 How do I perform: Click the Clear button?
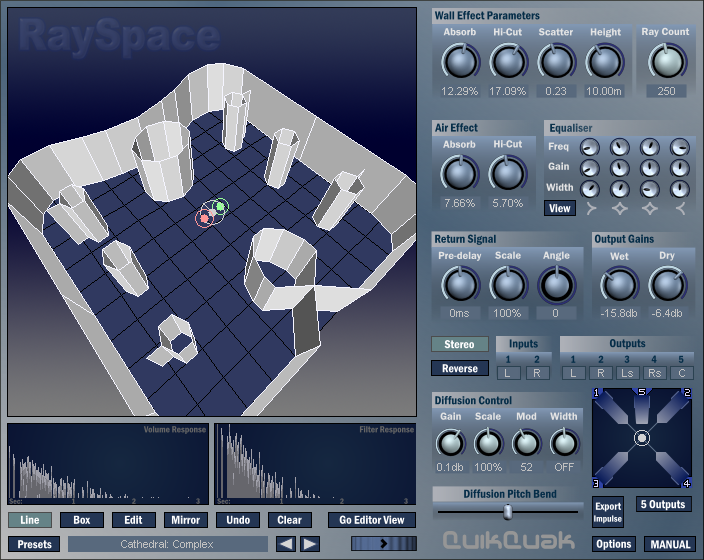pyautogui.click(x=290, y=520)
